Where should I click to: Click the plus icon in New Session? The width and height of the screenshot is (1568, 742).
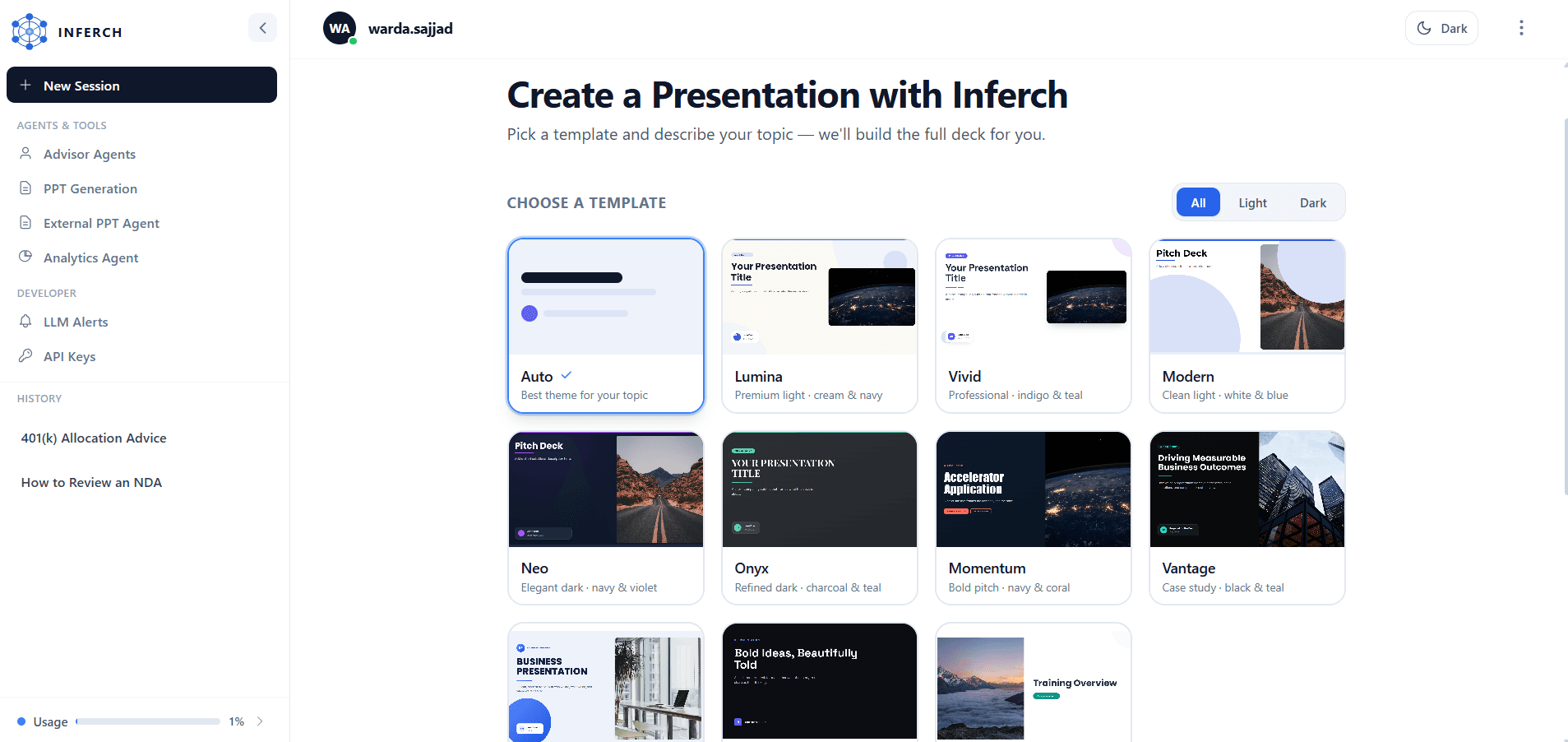pyautogui.click(x=25, y=86)
